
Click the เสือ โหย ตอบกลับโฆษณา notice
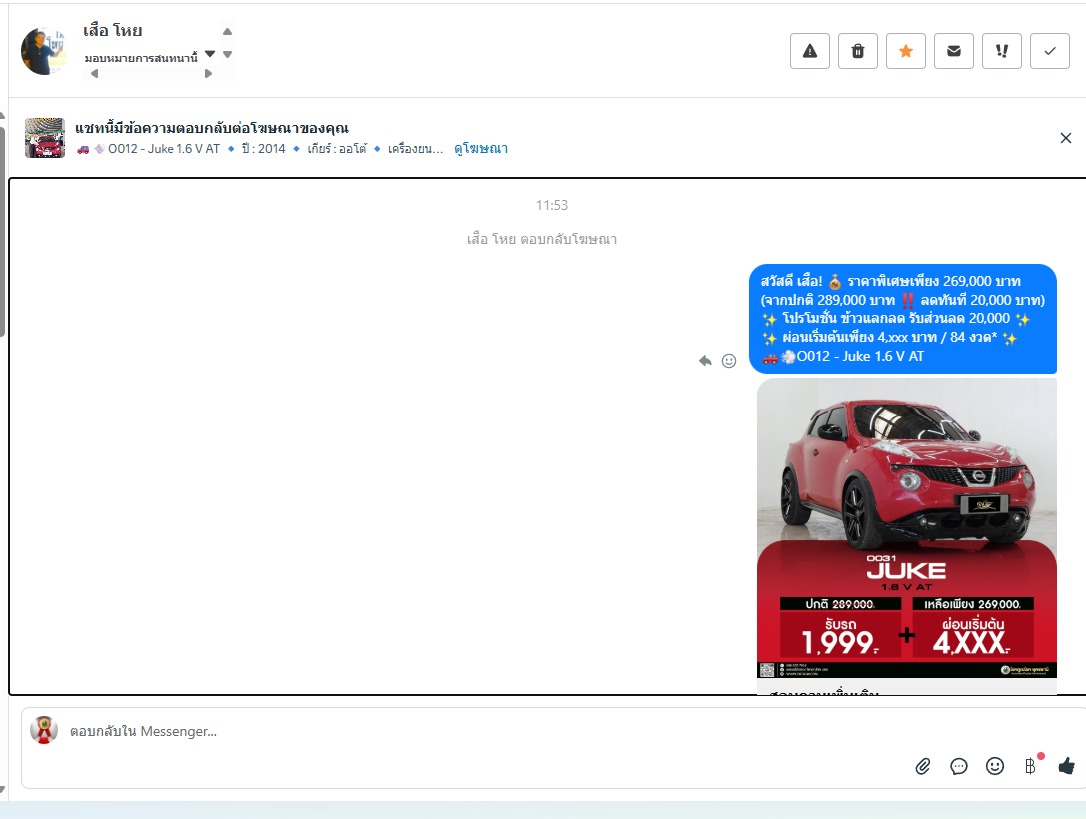tap(542, 239)
